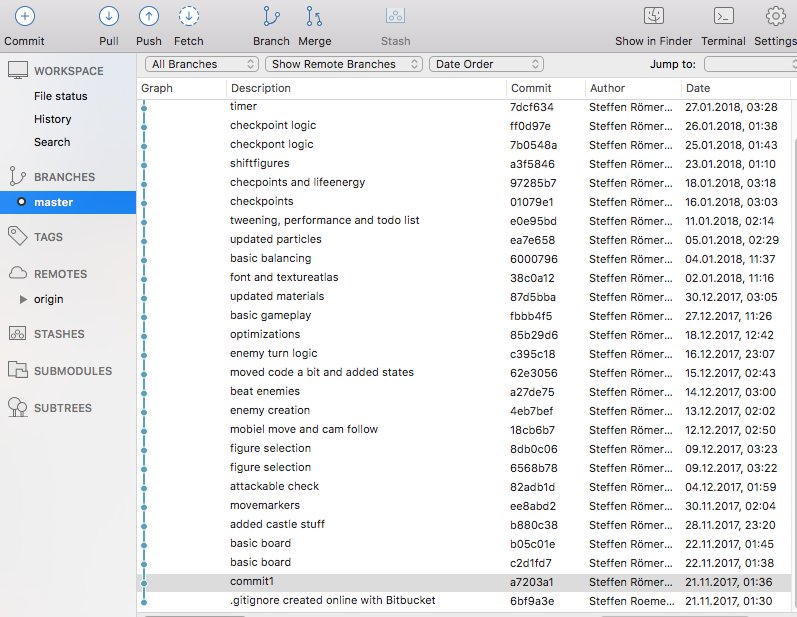Click the TAGS section header
The height and width of the screenshot is (617, 797).
point(48,237)
